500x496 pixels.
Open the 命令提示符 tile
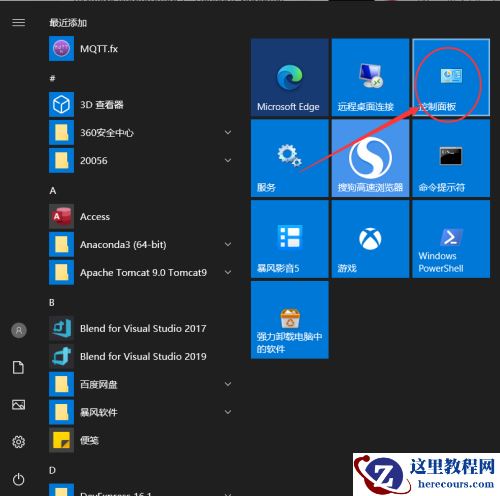point(451,158)
